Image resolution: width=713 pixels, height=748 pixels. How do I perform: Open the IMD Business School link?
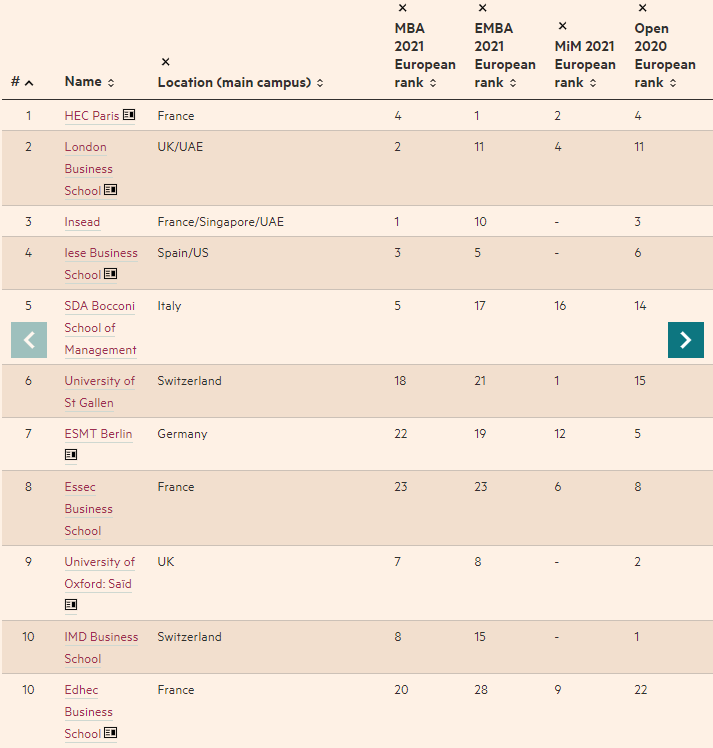[x=101, y=648]
